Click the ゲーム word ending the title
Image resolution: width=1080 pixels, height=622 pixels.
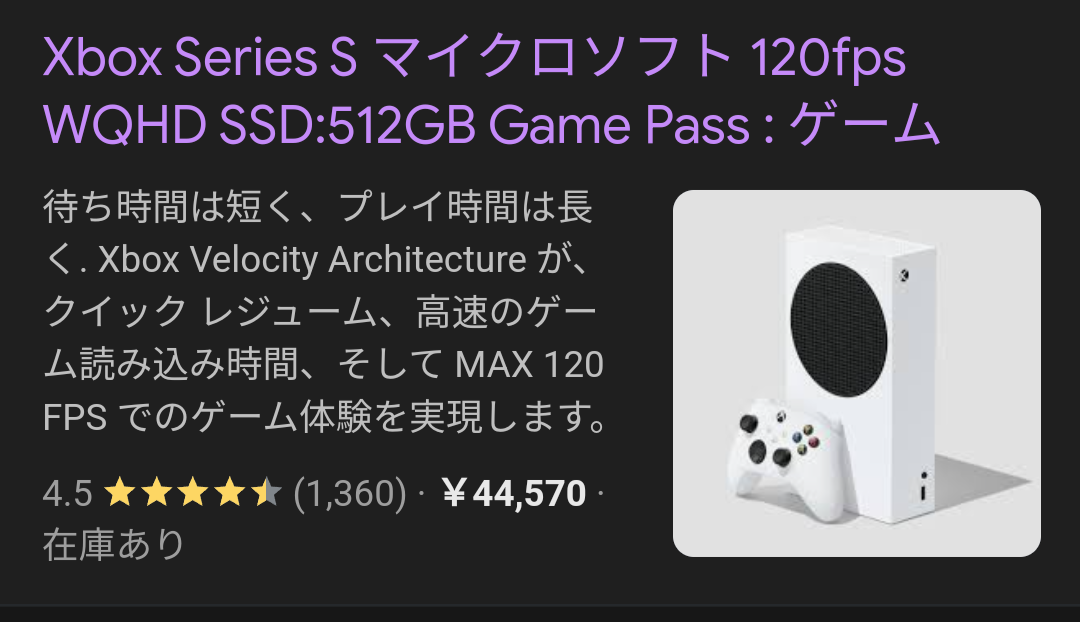click(x=864, y=125)
